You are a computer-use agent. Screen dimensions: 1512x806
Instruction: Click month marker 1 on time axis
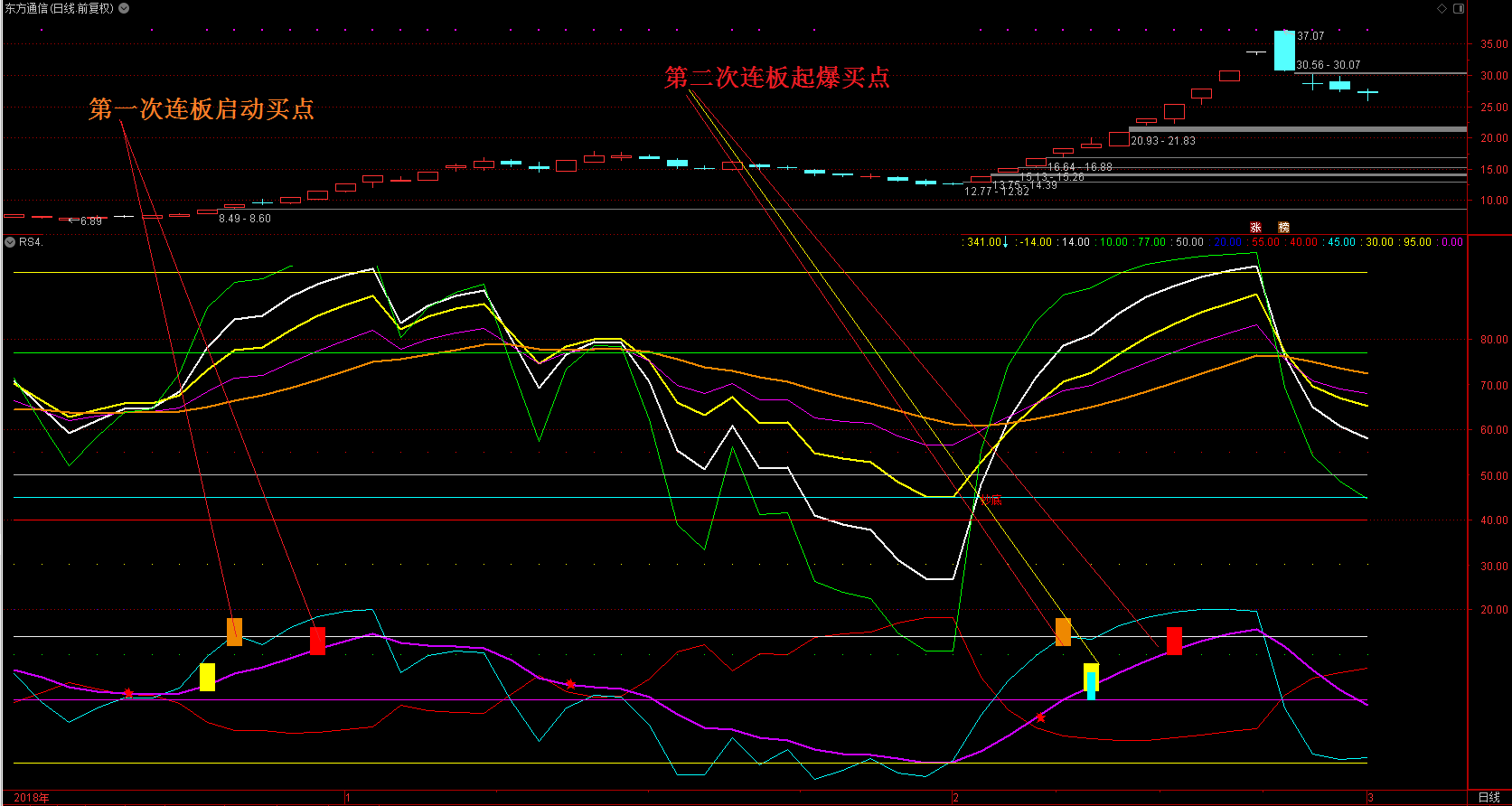pos(348,798)
